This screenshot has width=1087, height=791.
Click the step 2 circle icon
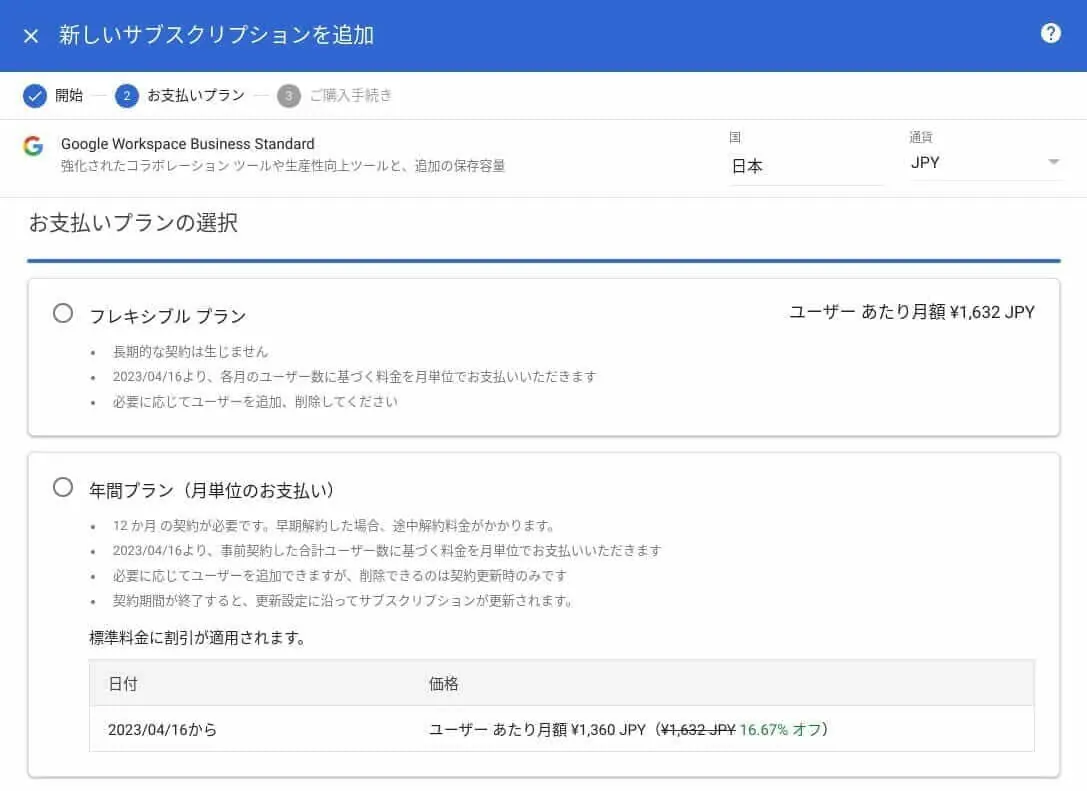click(x=127, y=96)
